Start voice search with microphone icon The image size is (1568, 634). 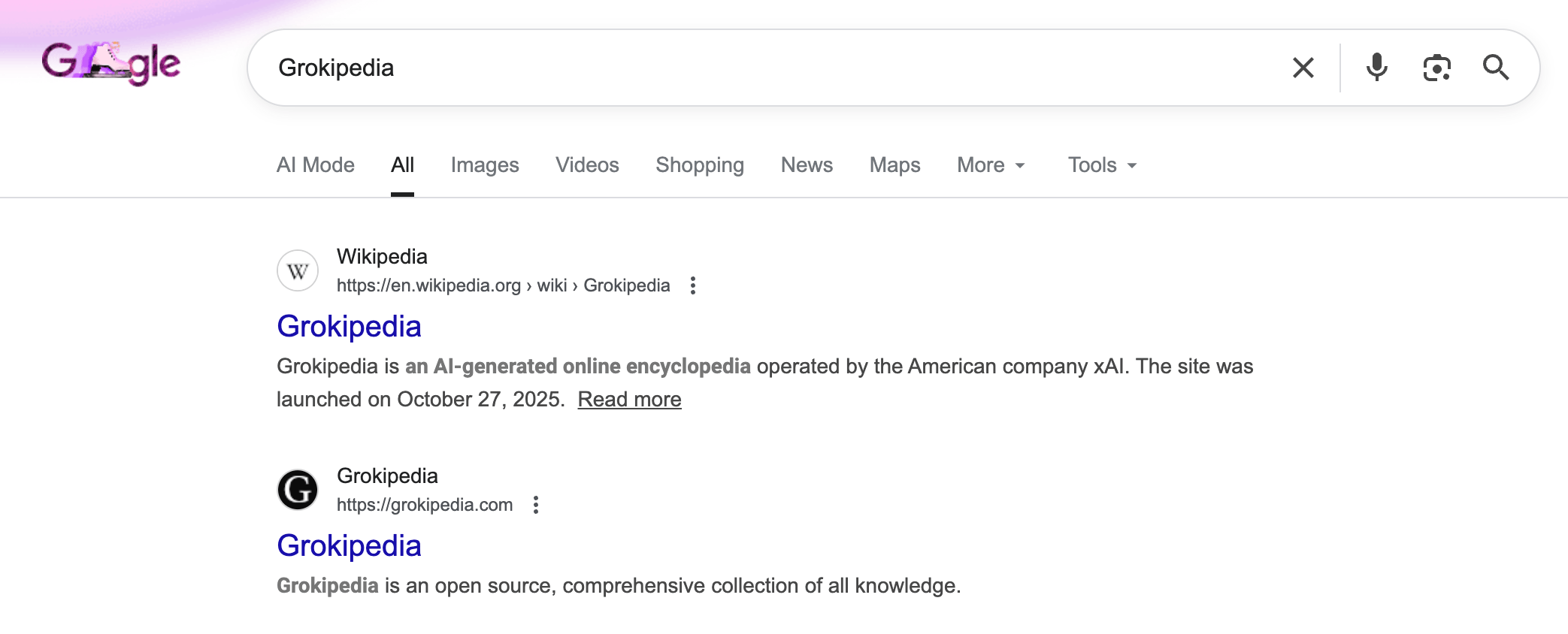[1376, 68]
